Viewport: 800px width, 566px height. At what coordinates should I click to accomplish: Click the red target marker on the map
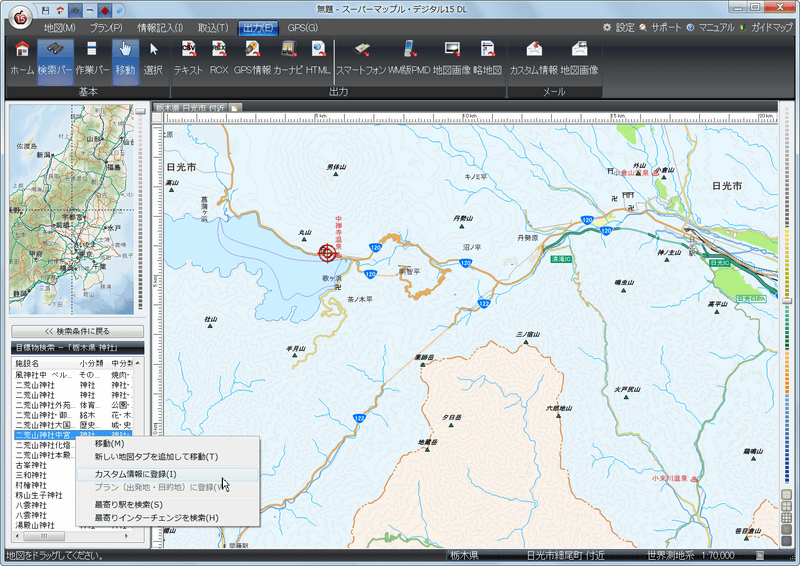327,253
